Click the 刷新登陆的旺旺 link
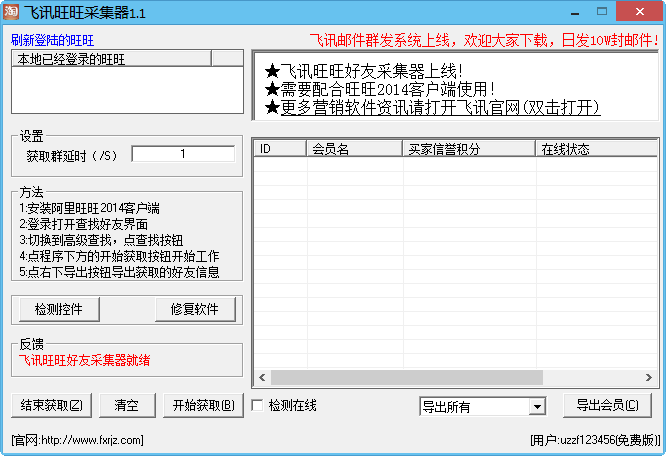The image size is (666, 456). coord(52,41)
